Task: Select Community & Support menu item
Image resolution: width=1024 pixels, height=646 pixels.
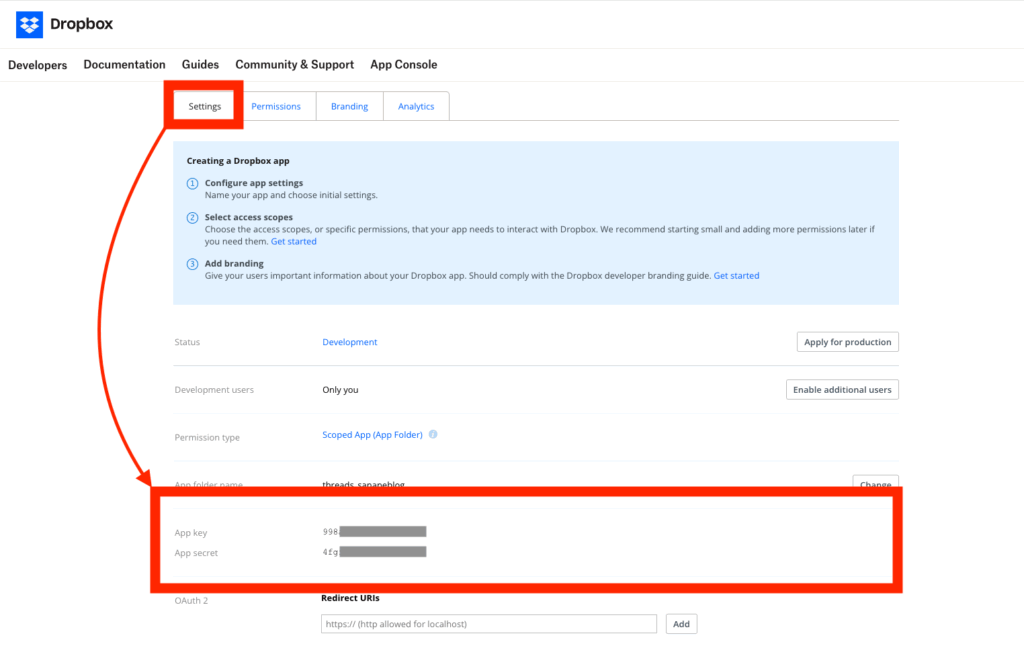Action: tap(295, 65)
